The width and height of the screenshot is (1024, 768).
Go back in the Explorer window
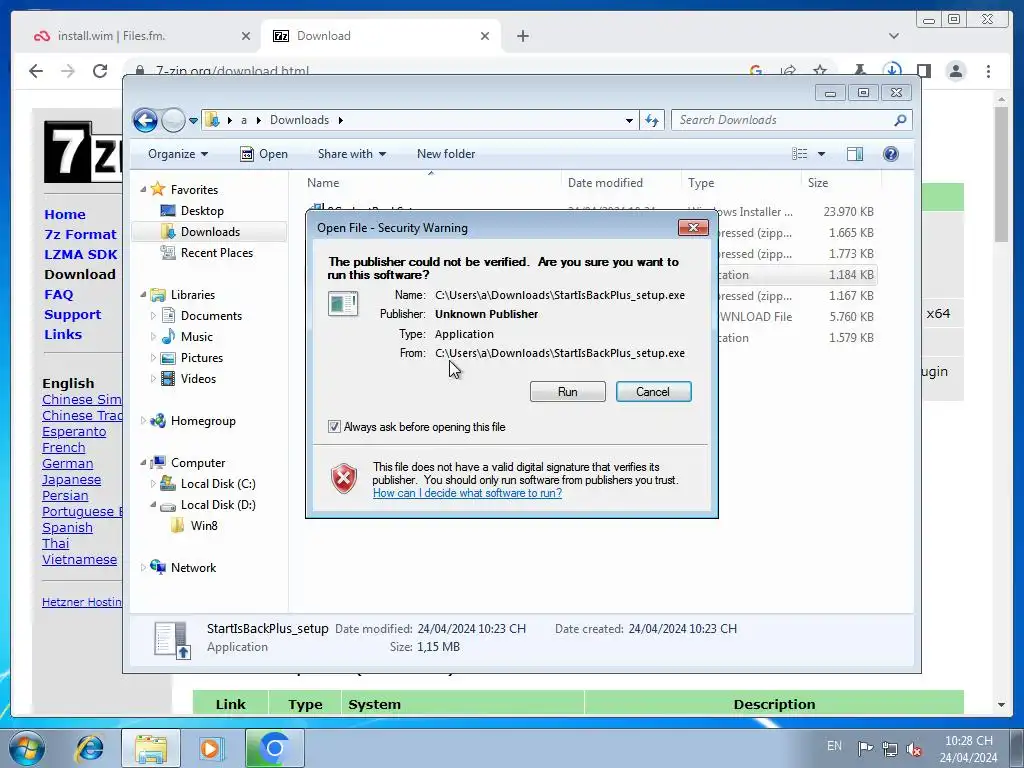click(145, 120)
